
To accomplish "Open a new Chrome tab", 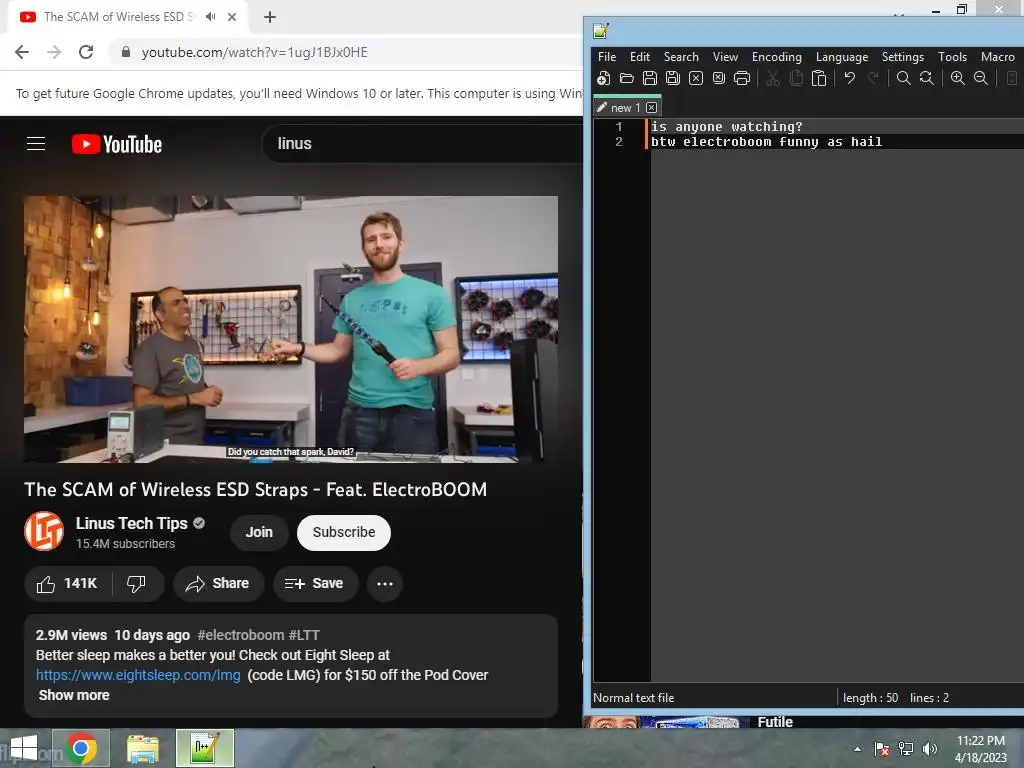I will pos(270,17).
